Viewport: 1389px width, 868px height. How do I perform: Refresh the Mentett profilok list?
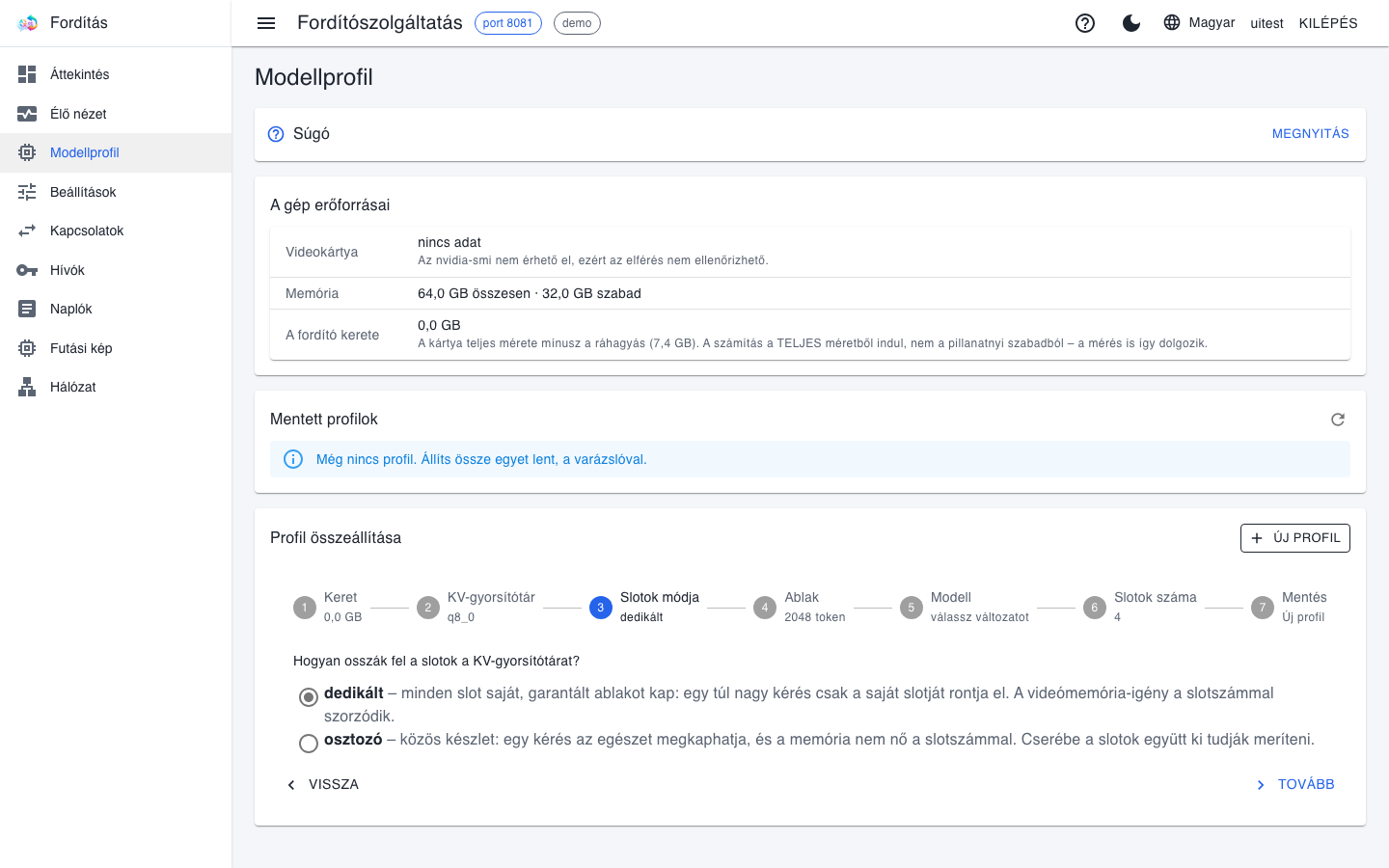point(1338,420)
